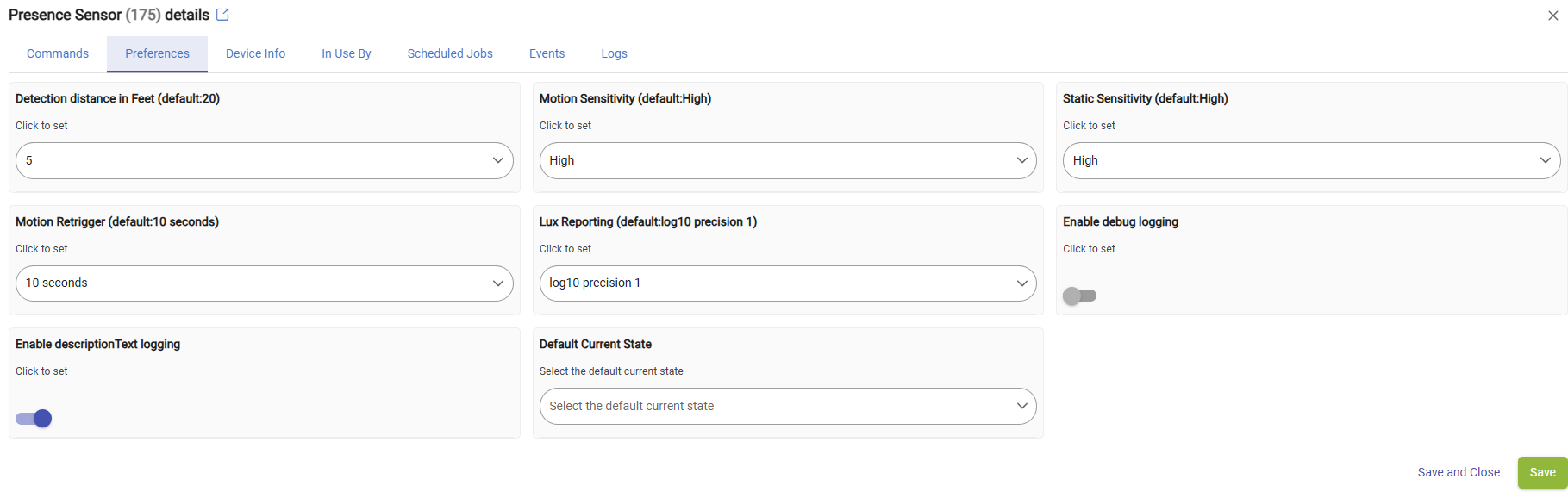Open the Scheduled Jobs tab
This screenshot has height=492, width=1568.
point(450,53)
